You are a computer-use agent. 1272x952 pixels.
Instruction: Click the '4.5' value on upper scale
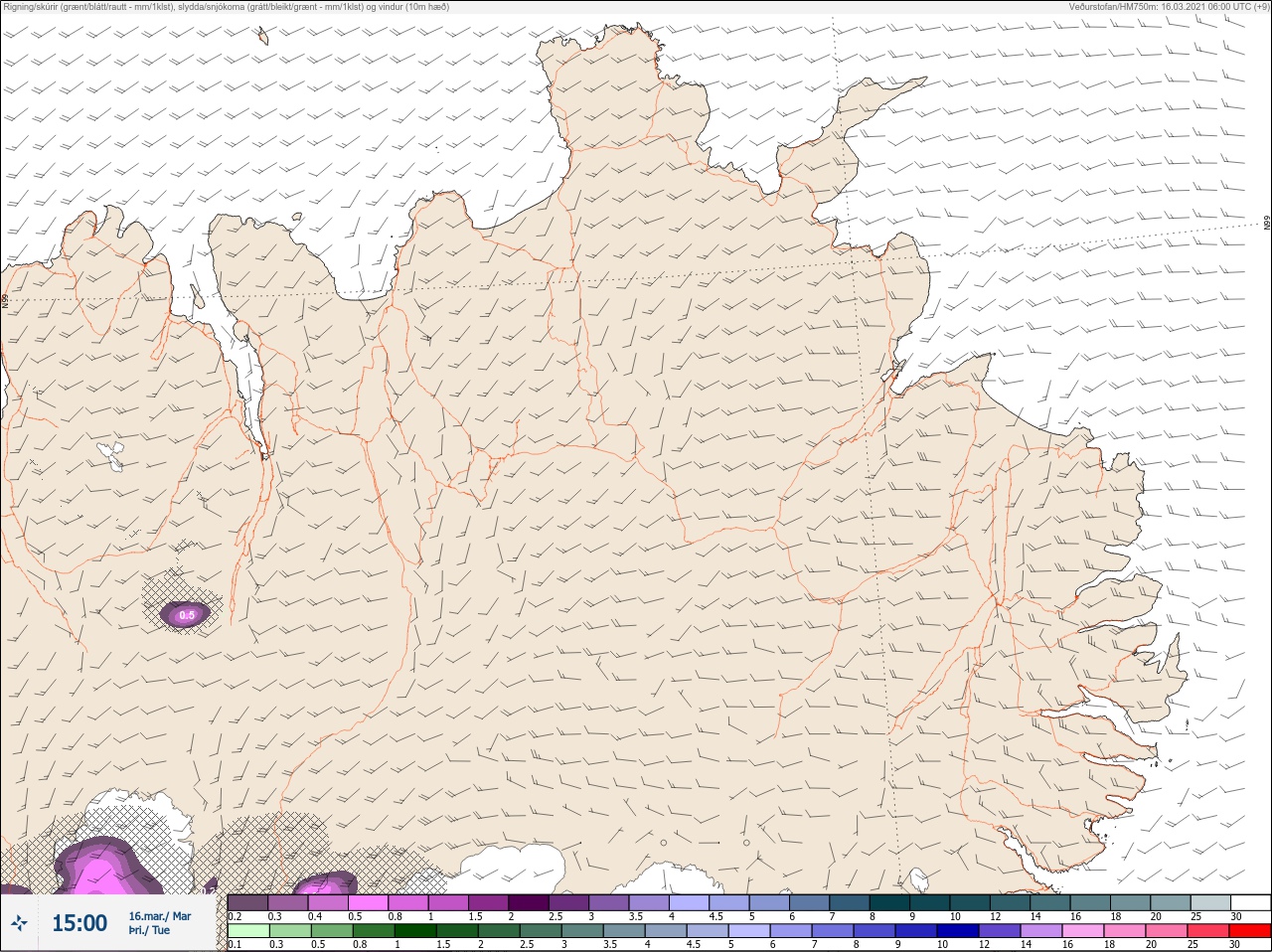[x=715, y=916]
